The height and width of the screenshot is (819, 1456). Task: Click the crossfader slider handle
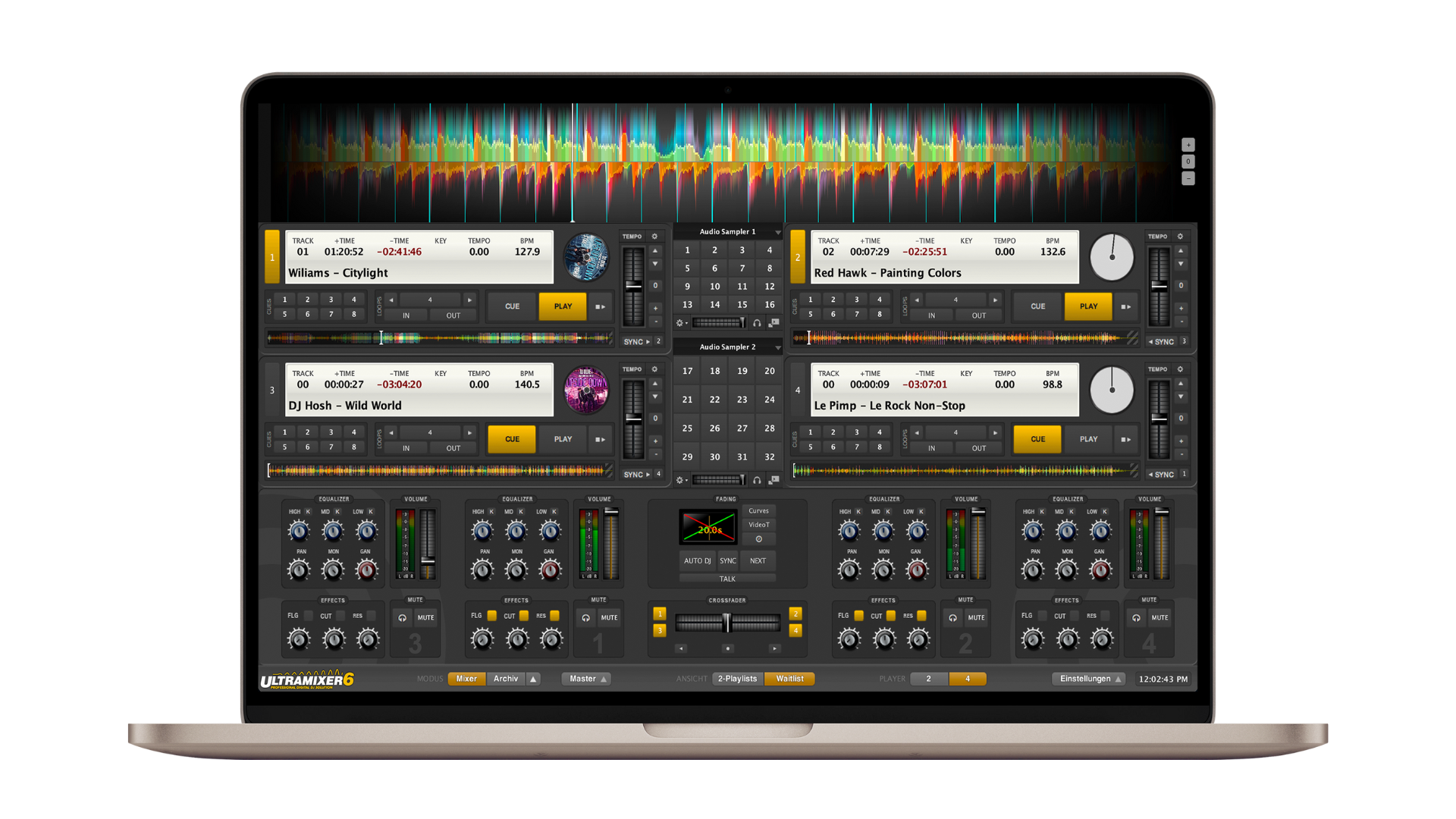(x=726, y=623)
